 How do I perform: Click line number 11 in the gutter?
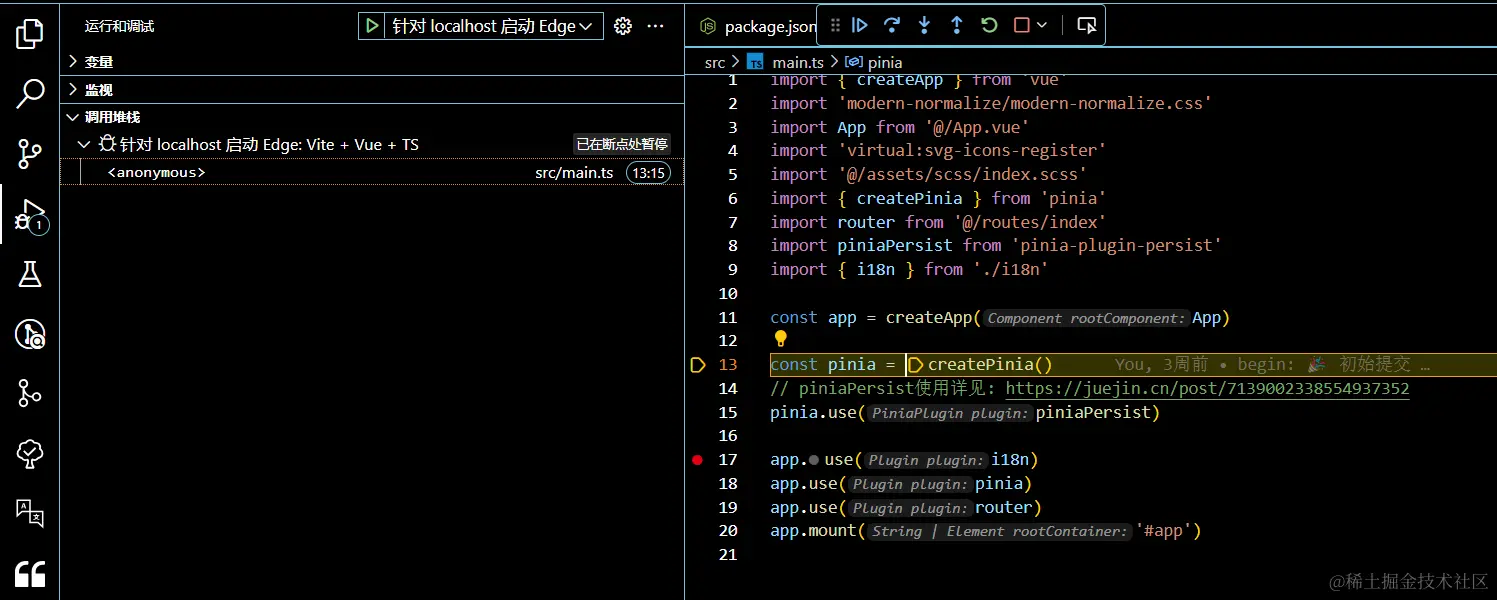pyautogui.click(x=728, y=318)
